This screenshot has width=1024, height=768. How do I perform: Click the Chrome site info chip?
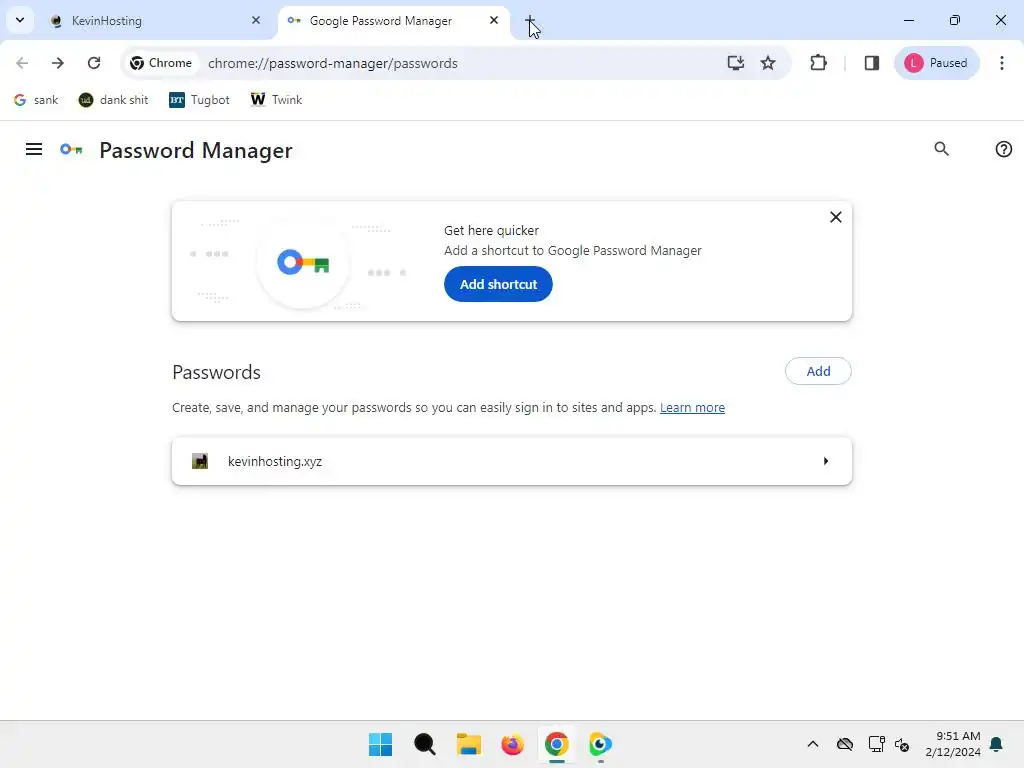161,63
